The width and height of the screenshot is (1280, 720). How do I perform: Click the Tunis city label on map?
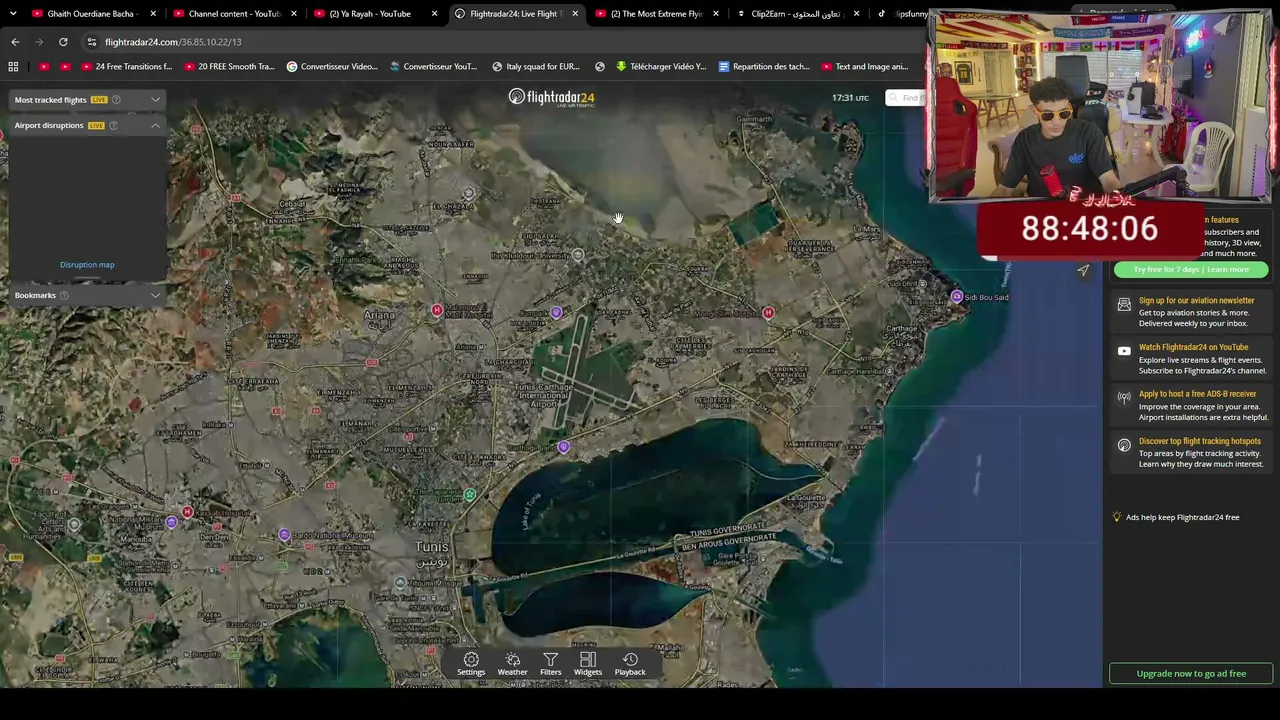click(432, 546)
